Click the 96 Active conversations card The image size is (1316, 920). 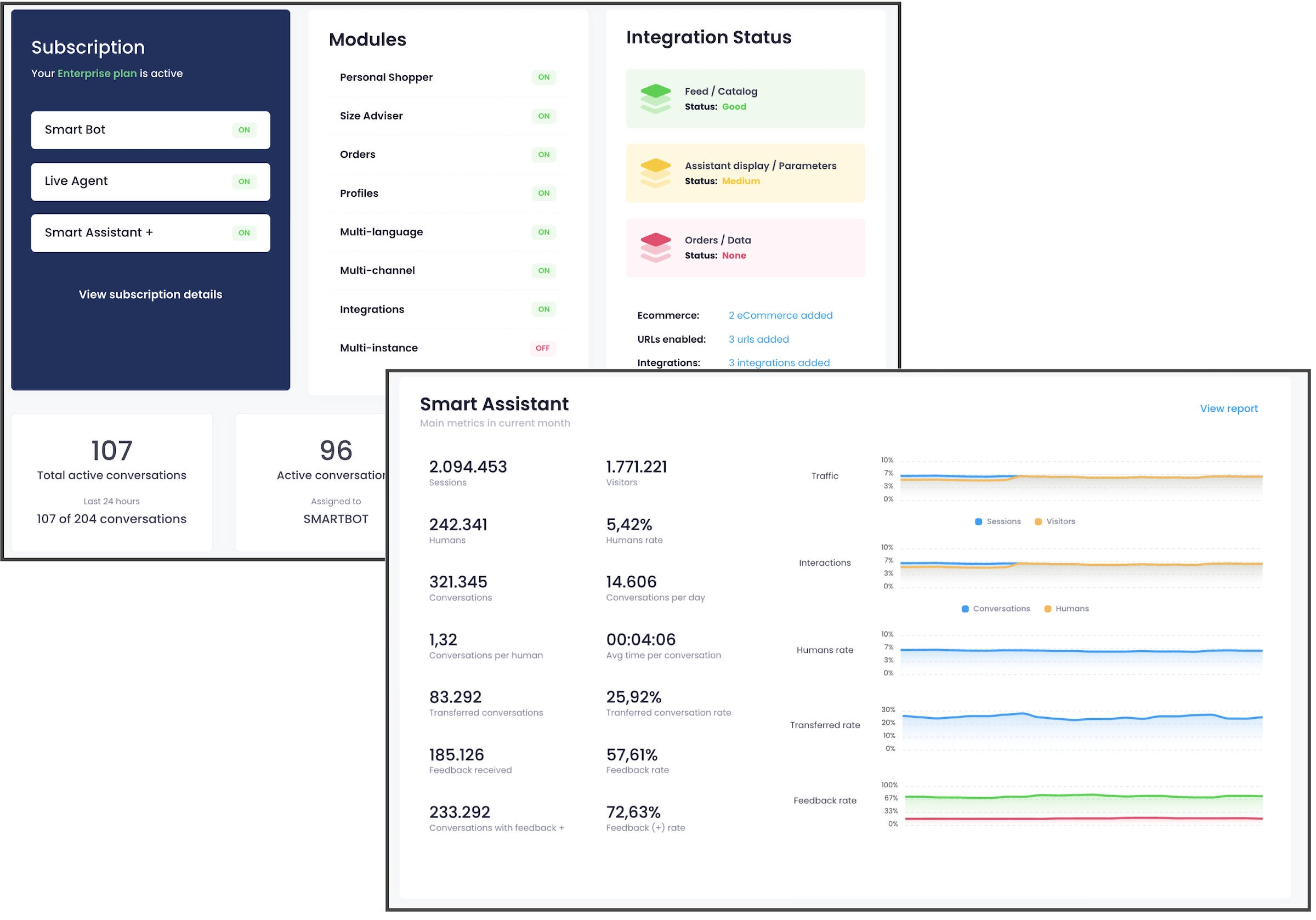coord(311,482)
